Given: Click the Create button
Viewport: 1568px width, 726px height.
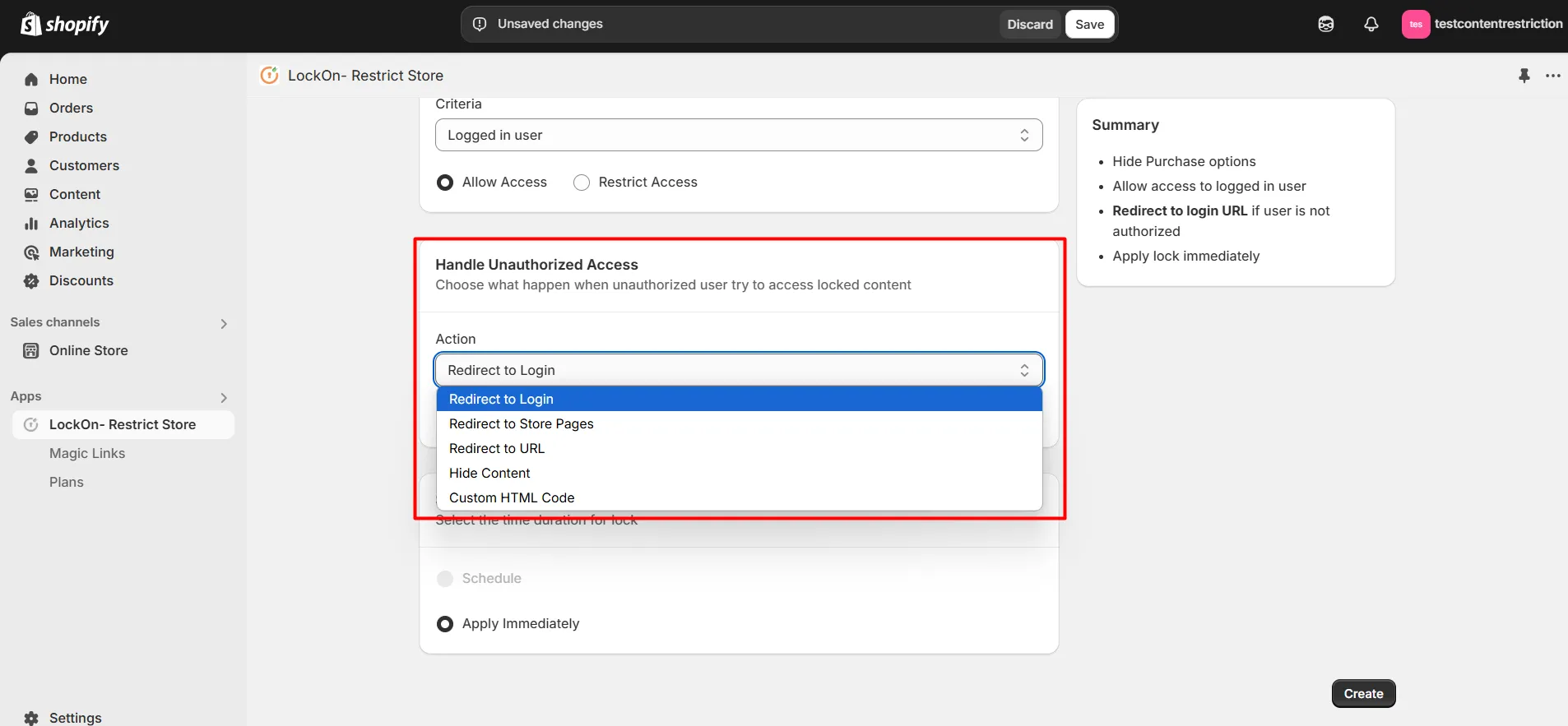Looking at the screenshot, I should (1363, 693).
